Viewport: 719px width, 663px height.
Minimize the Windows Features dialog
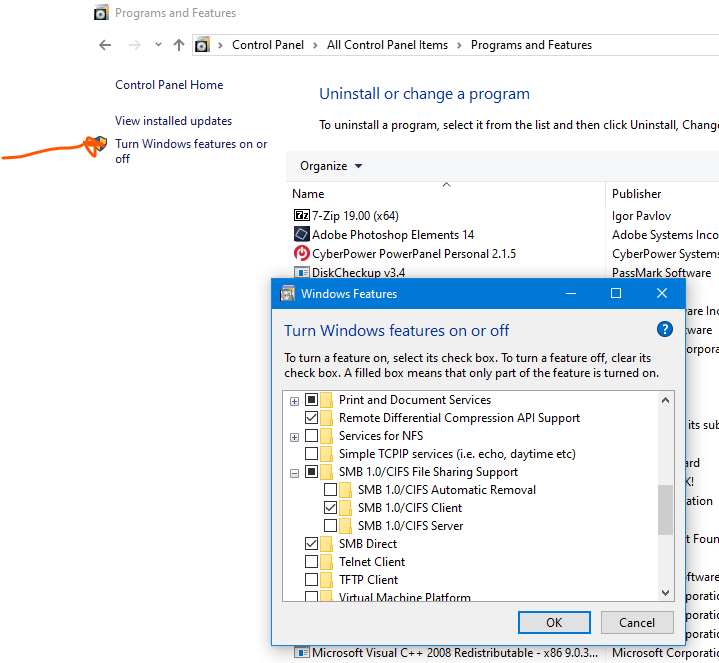pos(571,293)
